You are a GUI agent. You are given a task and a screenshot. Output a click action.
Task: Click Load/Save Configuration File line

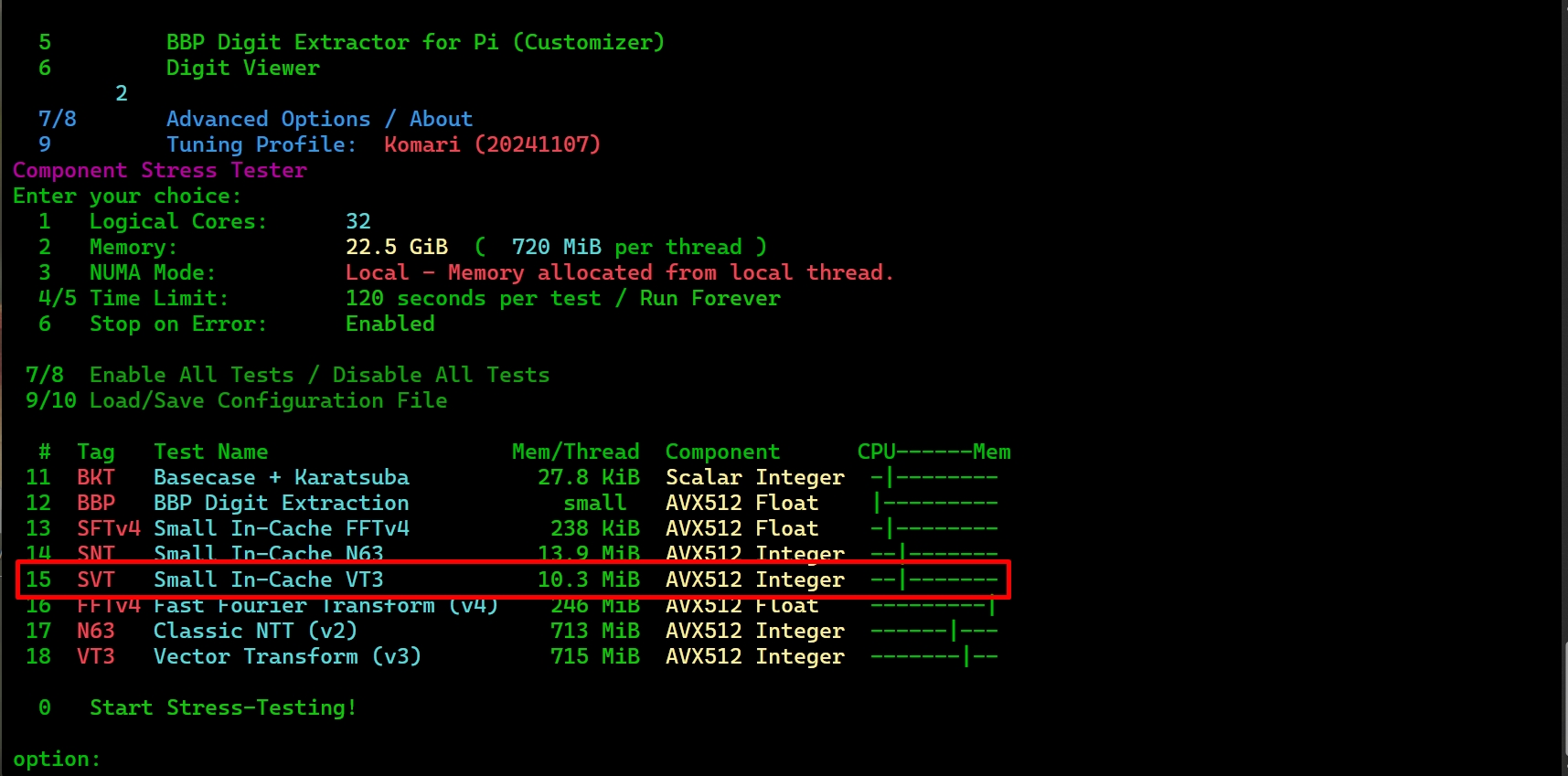coord(268,401)
